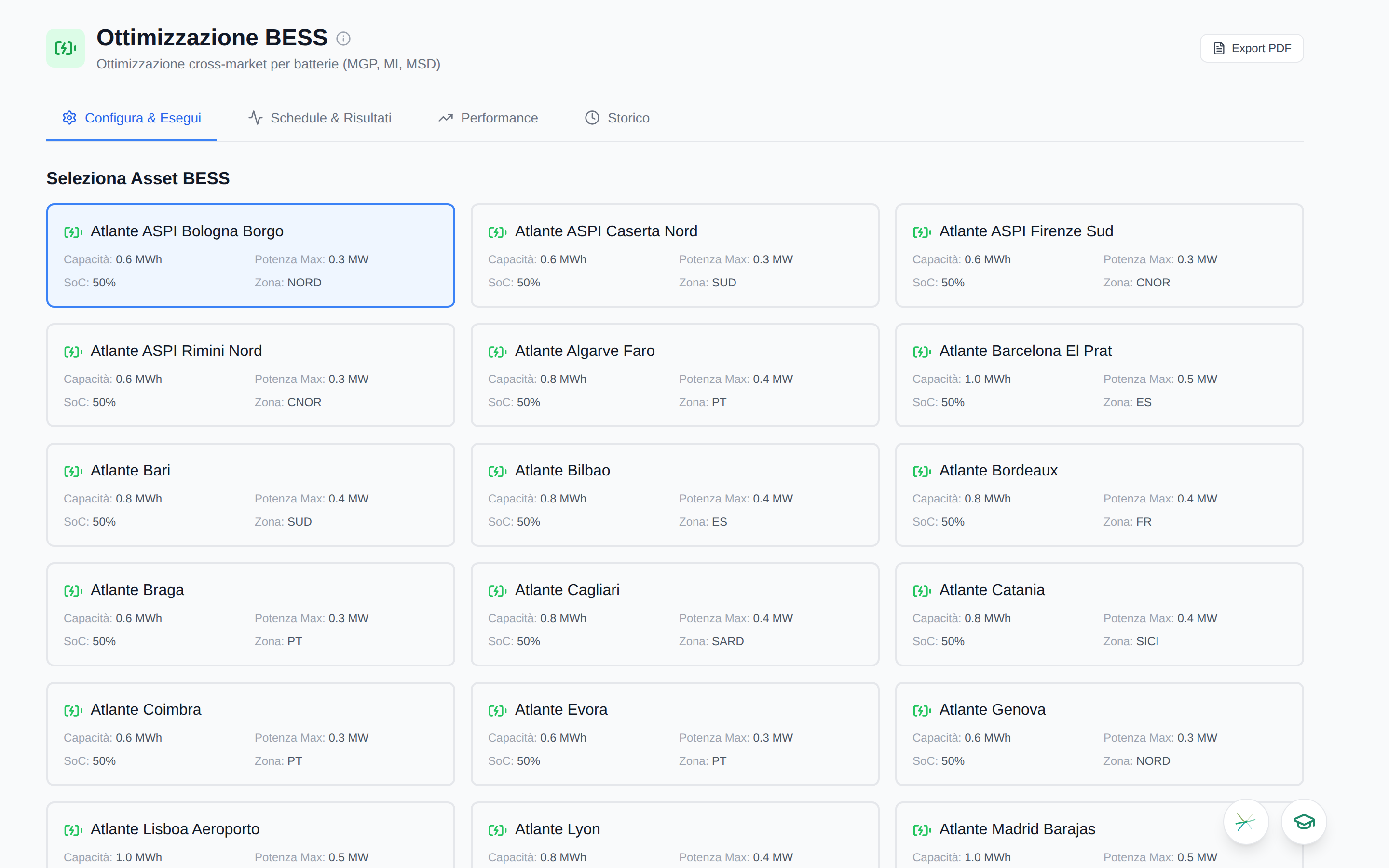This screenshot has height=868, width=1389.
Task: Open the Schedule & Risultati tab
Action: tap(320, 118)
